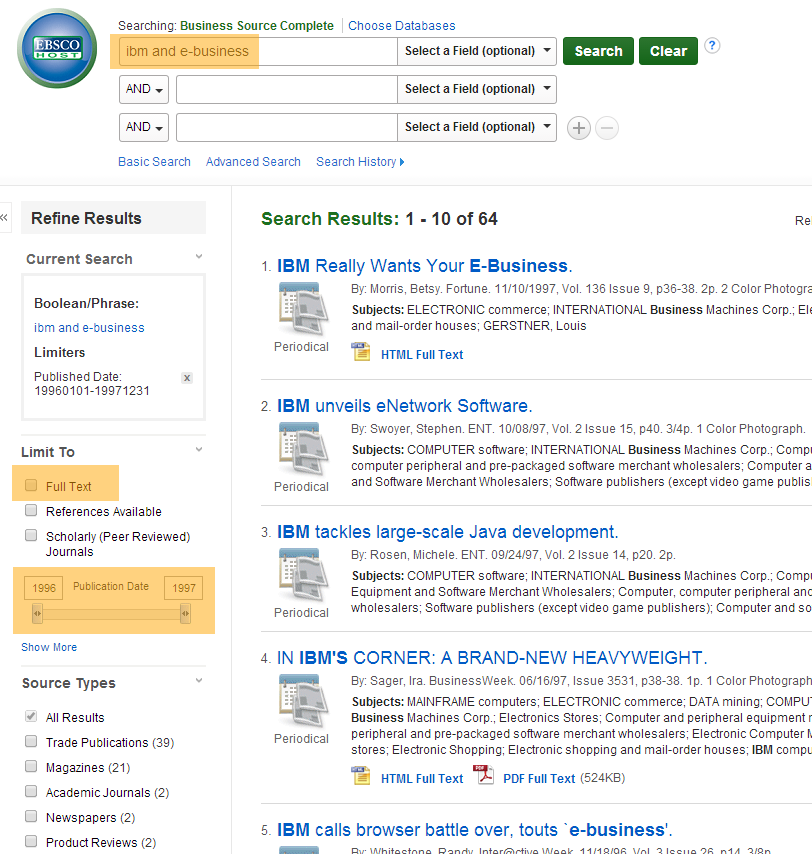Open article IN IBM'S CORNER: A BRAND-NEW HEAVYWEIGHT
Screen dimensions: 812x854
pyautogui.click(x=492, y=657)
